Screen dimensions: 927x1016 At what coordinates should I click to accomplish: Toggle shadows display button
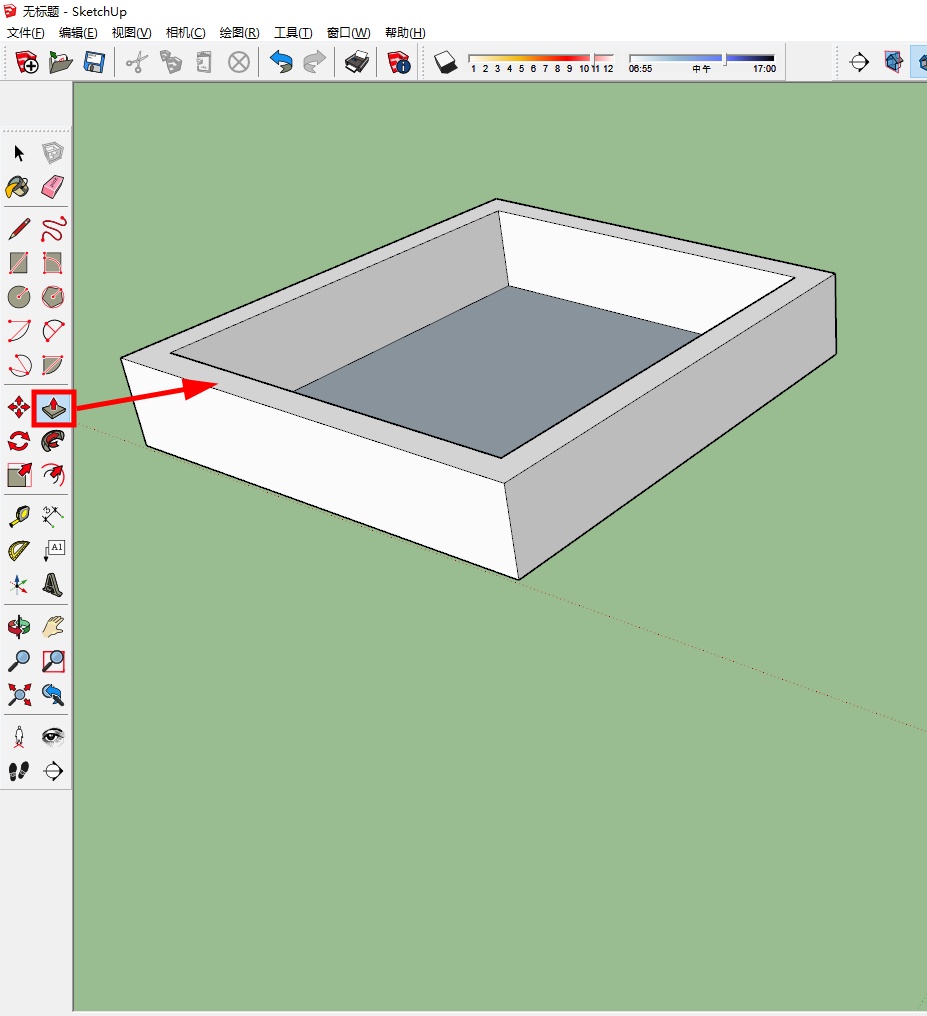pyautogui.click(x=446, y=62)
